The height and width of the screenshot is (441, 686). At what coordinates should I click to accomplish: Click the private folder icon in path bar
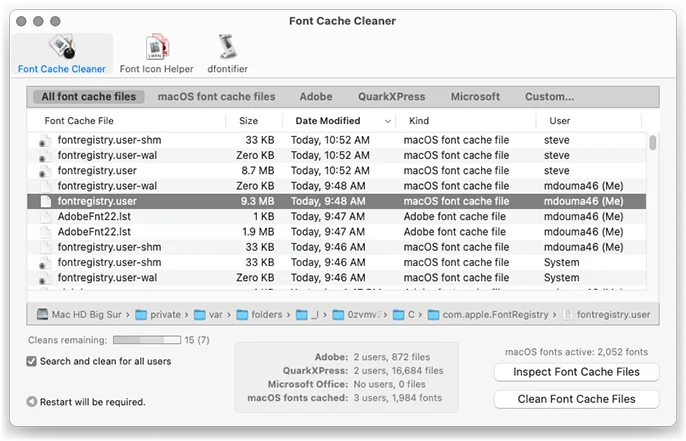tap(141, 315)
